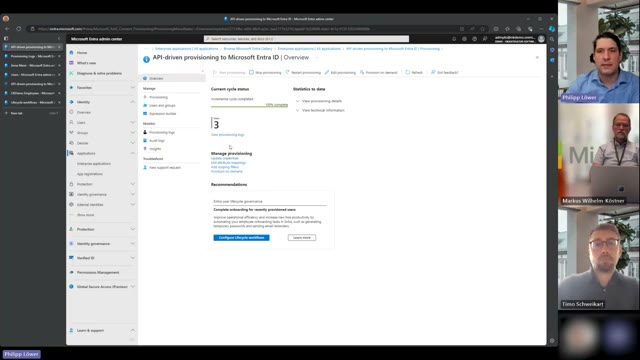
Task: Open Provisioning under Manage
Action: click(x=158, y=97)
